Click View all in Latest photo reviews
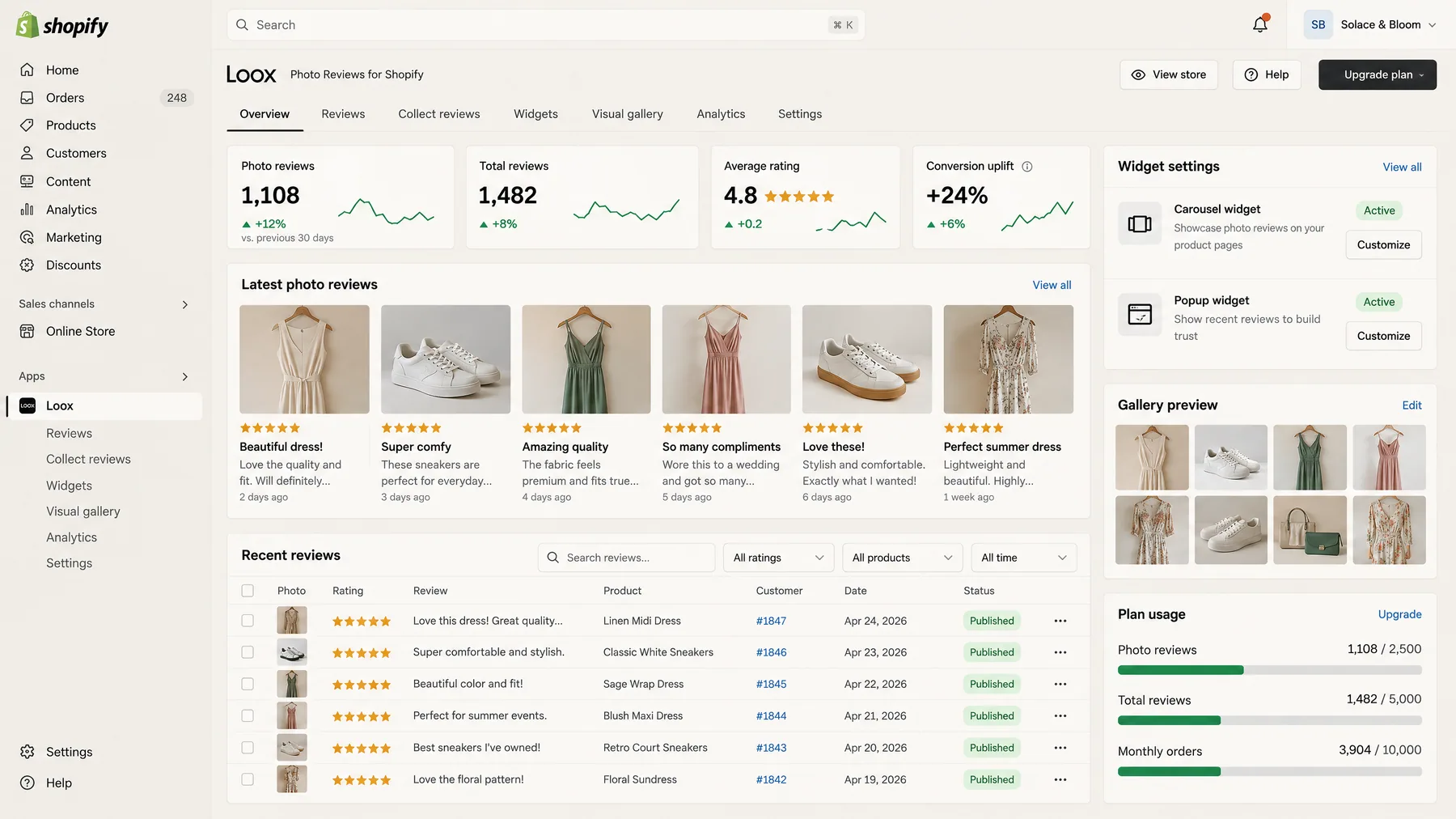 (x=1052, y=285)
